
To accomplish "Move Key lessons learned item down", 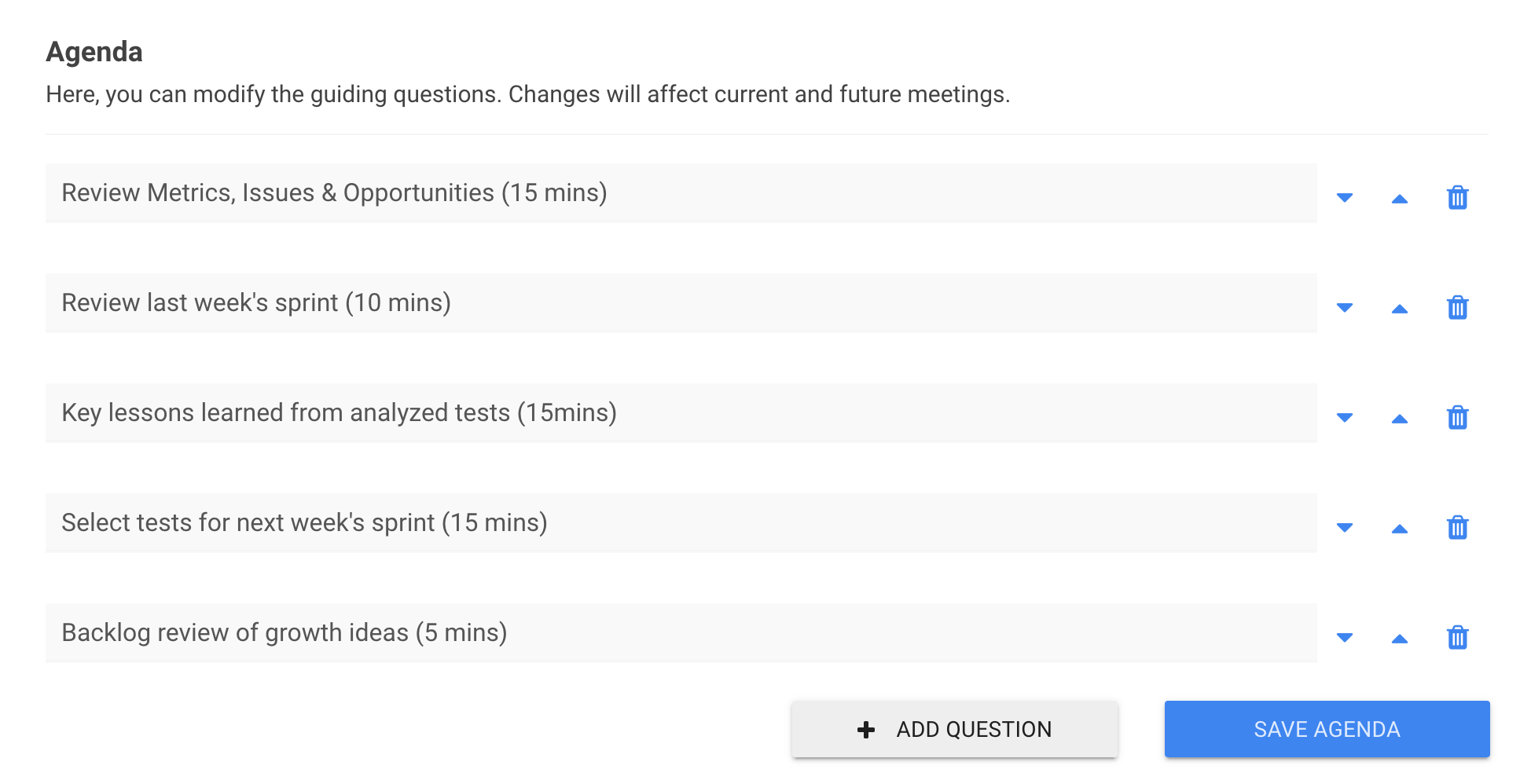I will (1345, 418).
